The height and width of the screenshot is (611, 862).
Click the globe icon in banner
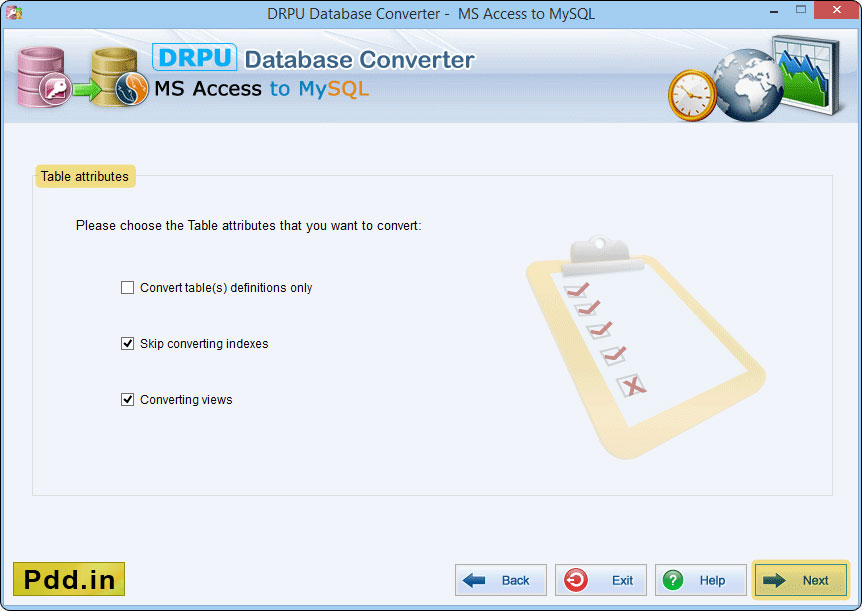(748, 85)
